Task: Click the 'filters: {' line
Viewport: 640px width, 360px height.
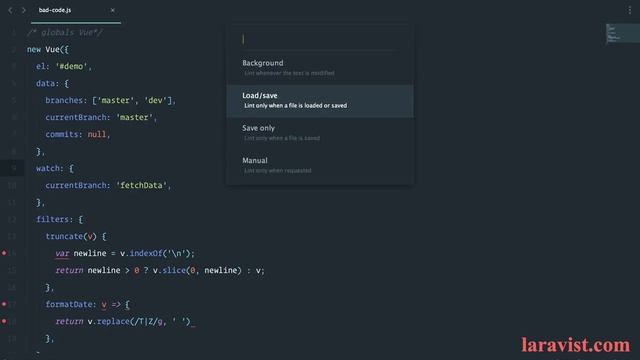Action: pyautogui.click(x=60, y=219)
